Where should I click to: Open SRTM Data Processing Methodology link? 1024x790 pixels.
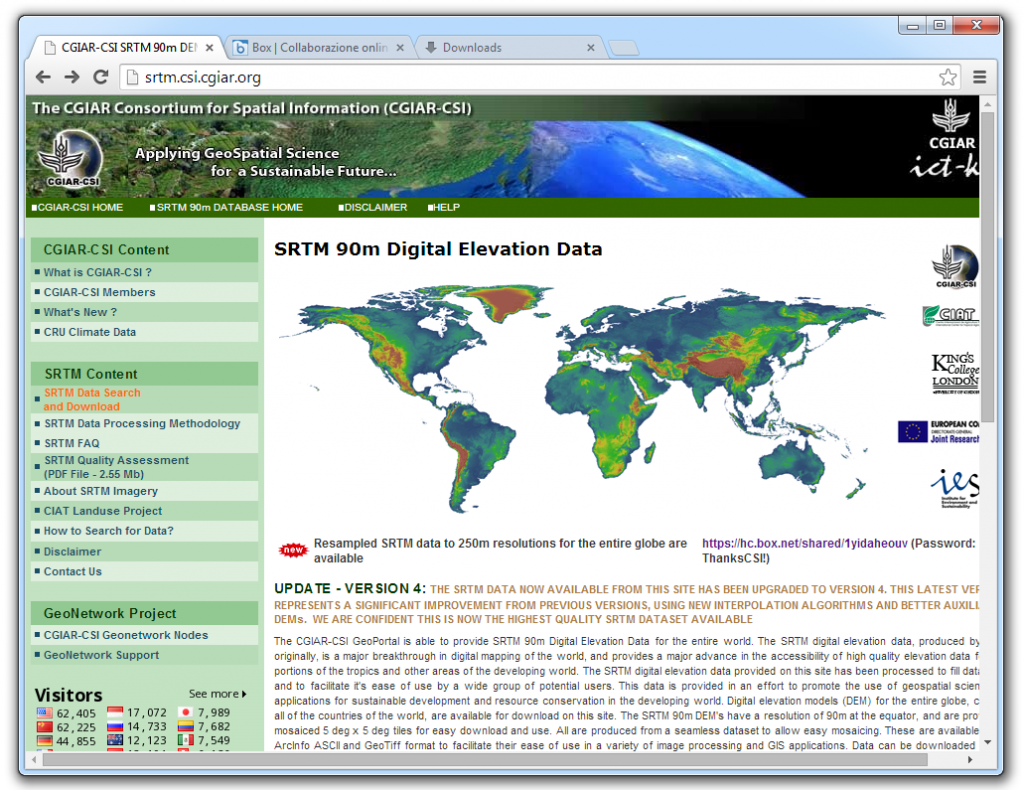[142, 423]
